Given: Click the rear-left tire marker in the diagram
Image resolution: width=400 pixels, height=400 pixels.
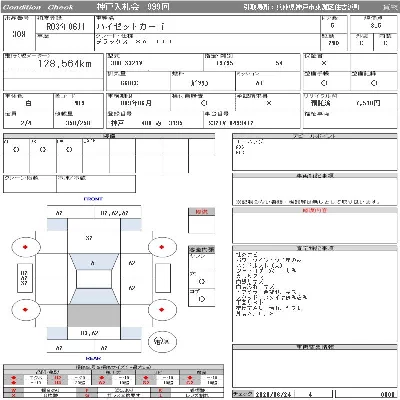Looking at the screenshot, I should tap(26, 310).
